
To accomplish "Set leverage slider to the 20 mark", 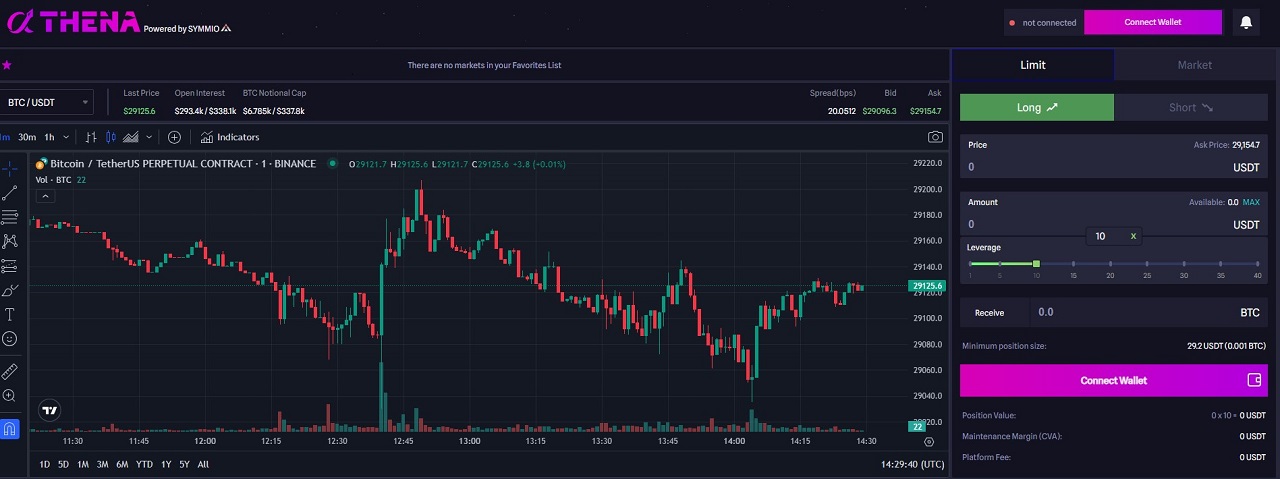I will tap(1110, 264).
